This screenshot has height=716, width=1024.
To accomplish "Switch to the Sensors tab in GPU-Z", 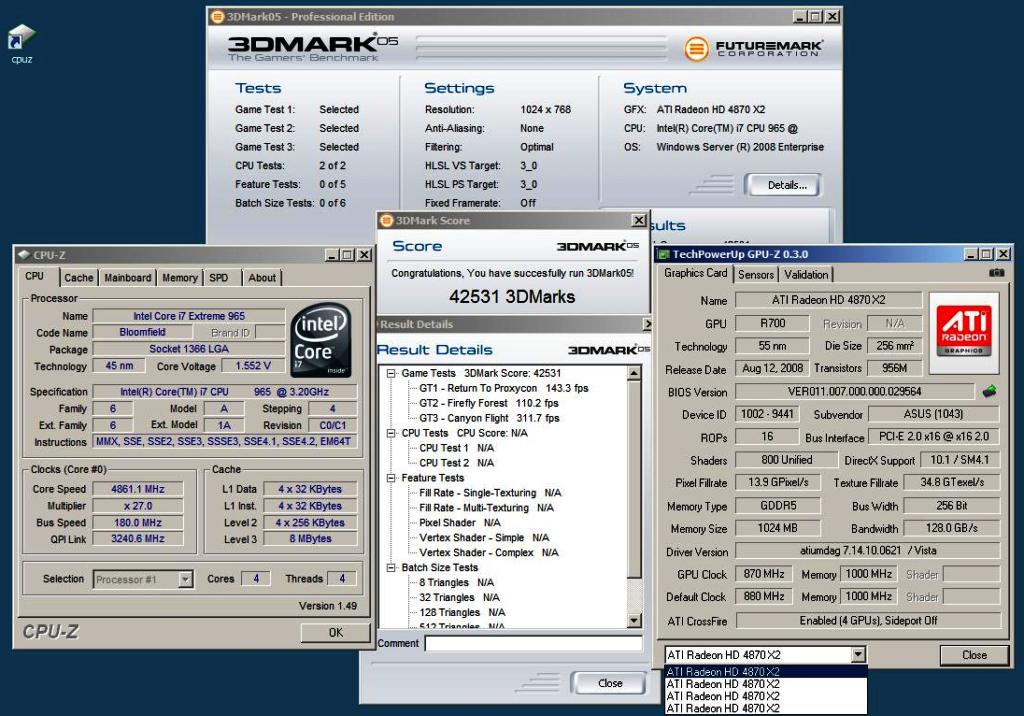I will point(756,275).
